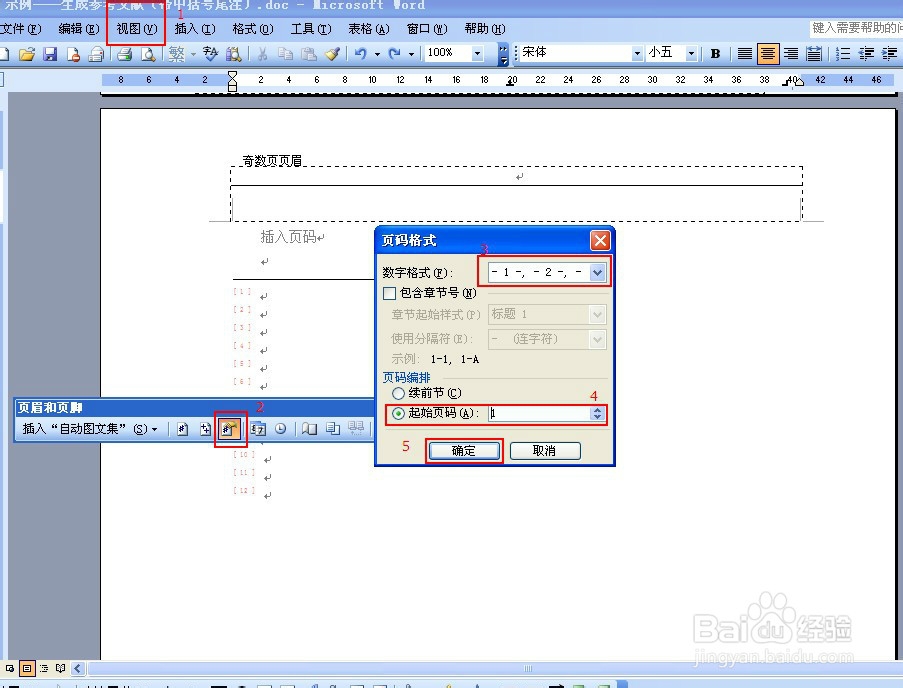Apply distributed alignment
903x688 pixels.
click(x=814, y=54)
